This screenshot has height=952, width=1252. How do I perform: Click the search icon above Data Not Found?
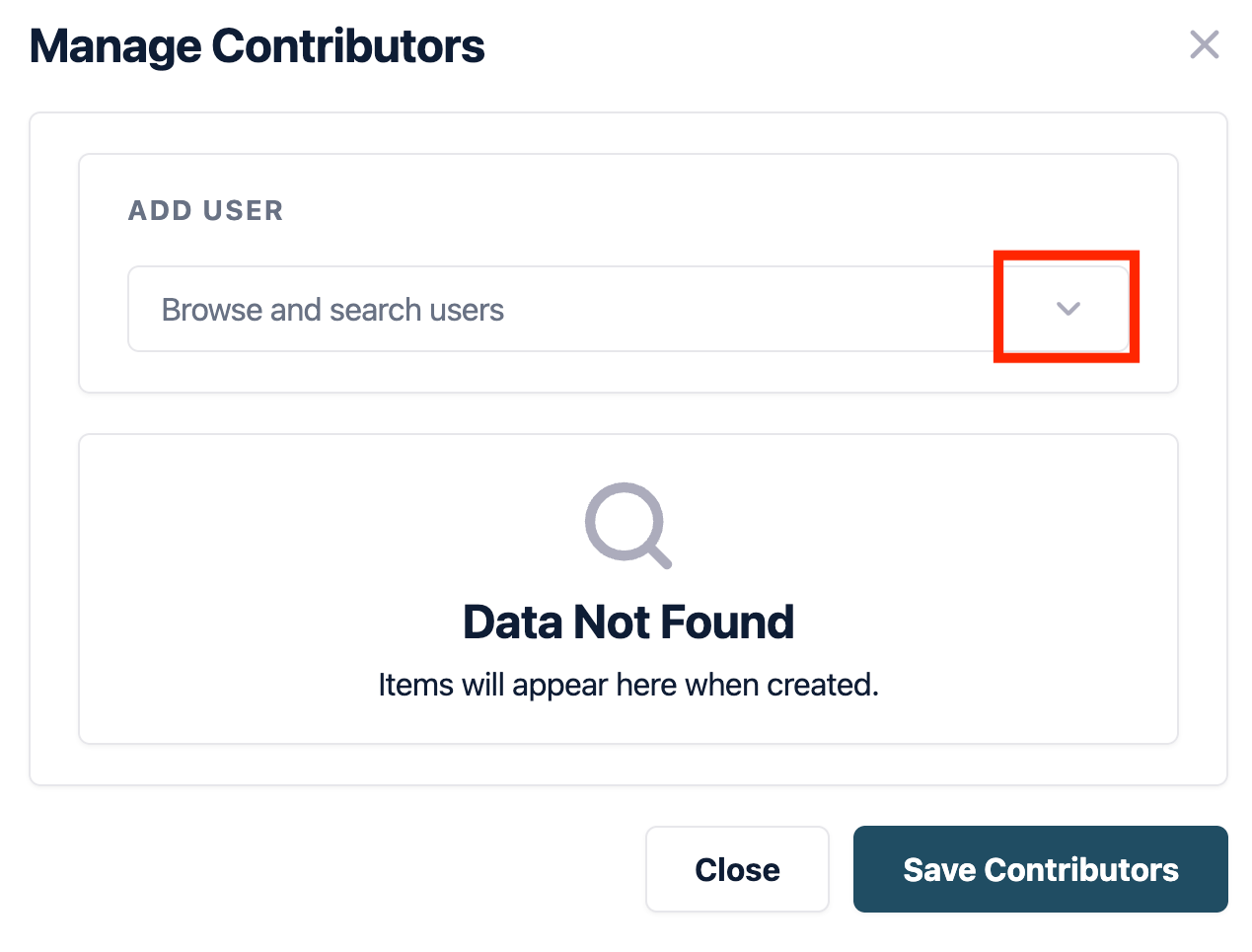(x=627, y=525)
